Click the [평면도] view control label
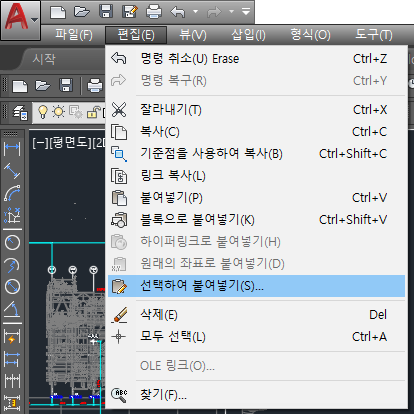The height and width of the screenshot is (414, 414). click(x=70, y=143)
